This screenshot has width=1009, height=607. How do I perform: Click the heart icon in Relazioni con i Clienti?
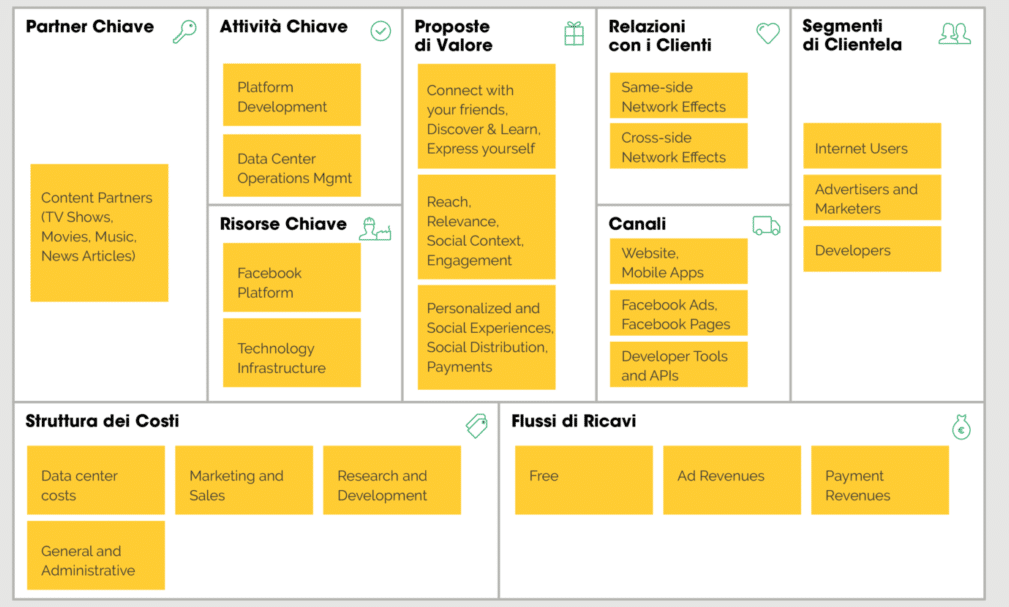pyautogui.click(x=768, y=33)
